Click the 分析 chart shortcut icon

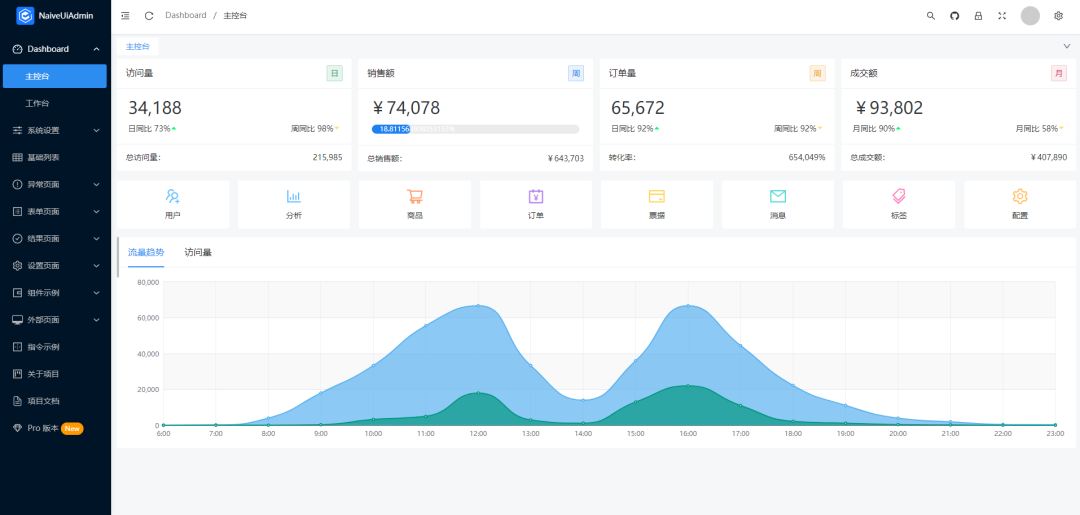[x=294, y=196]
